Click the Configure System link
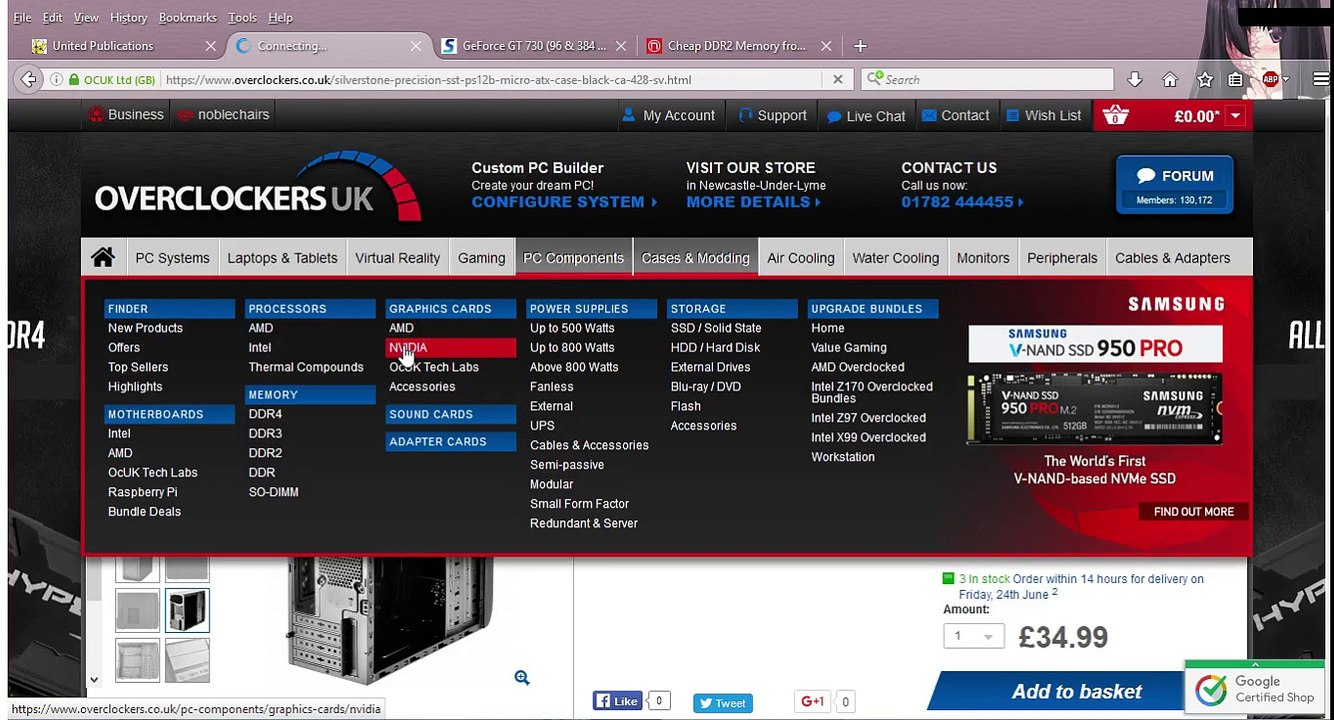The width and height of the screenshot is (1334, 720). click(x=564, y=202)
